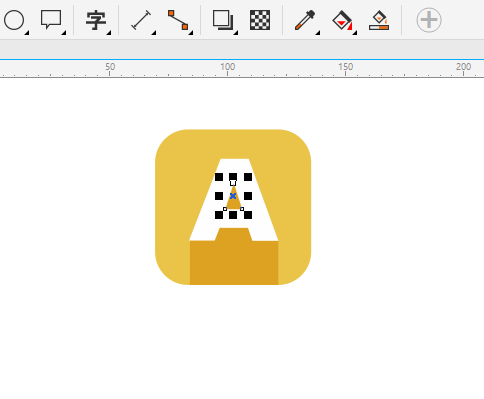Select the Color Eyedropper tool
484x399 pixels.
[x=305, y=20]
